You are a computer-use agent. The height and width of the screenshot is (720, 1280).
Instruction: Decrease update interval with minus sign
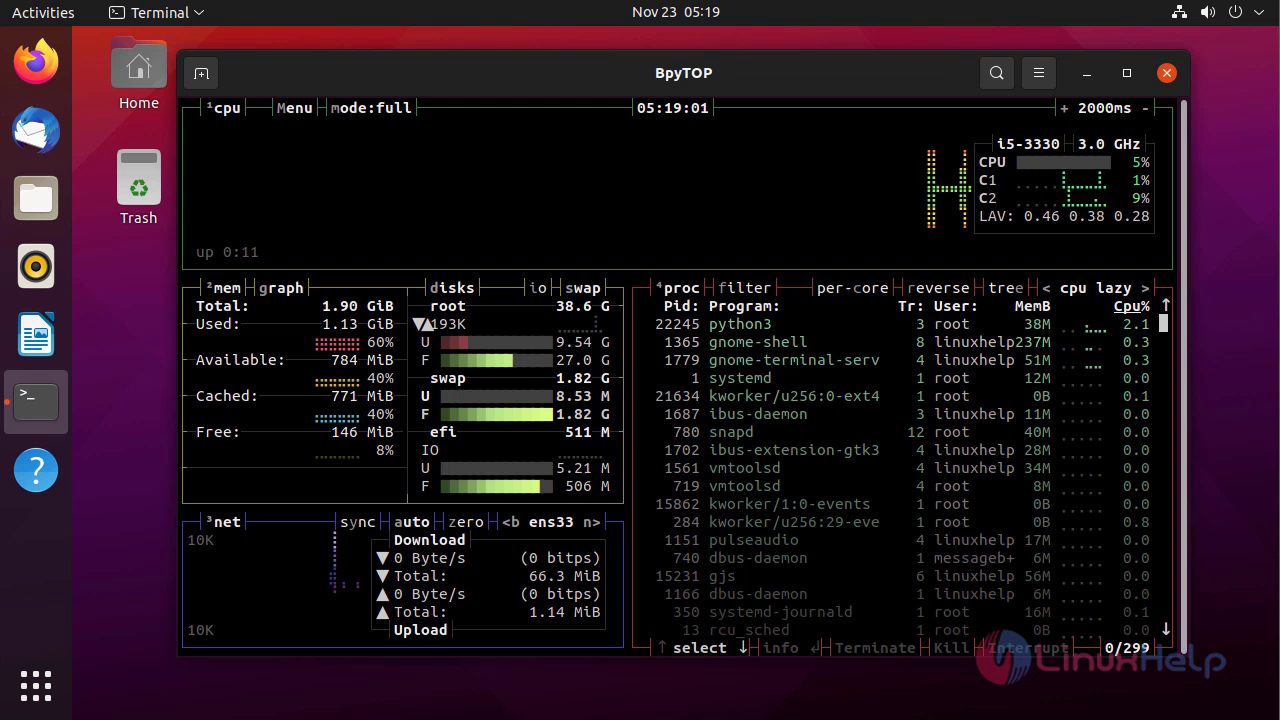point(1145,108)
